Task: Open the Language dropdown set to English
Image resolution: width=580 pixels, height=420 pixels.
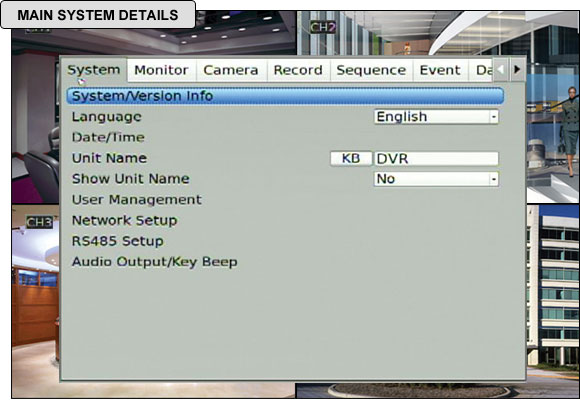Action: coord(436,117)
